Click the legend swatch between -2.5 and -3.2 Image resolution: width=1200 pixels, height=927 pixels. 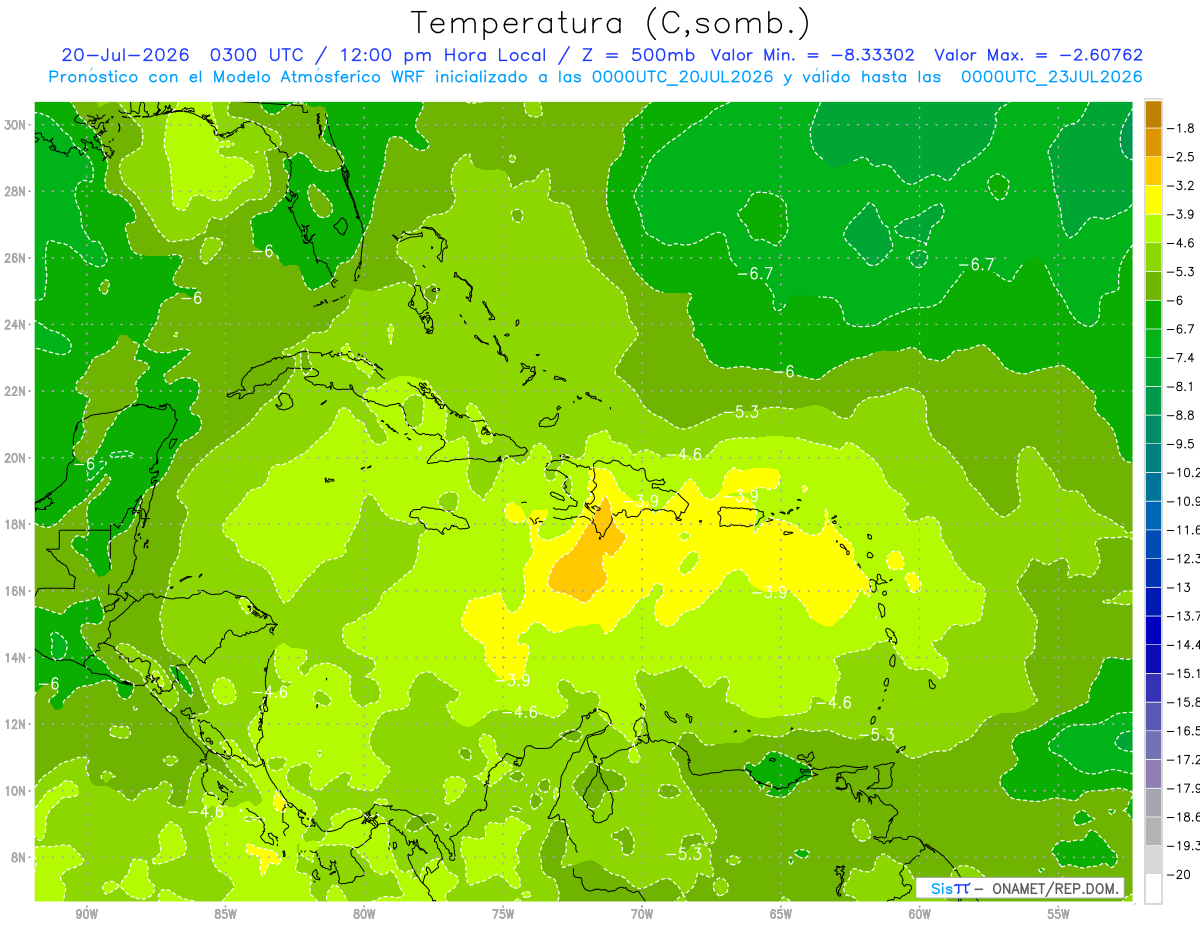click(x=1153, y=172)
